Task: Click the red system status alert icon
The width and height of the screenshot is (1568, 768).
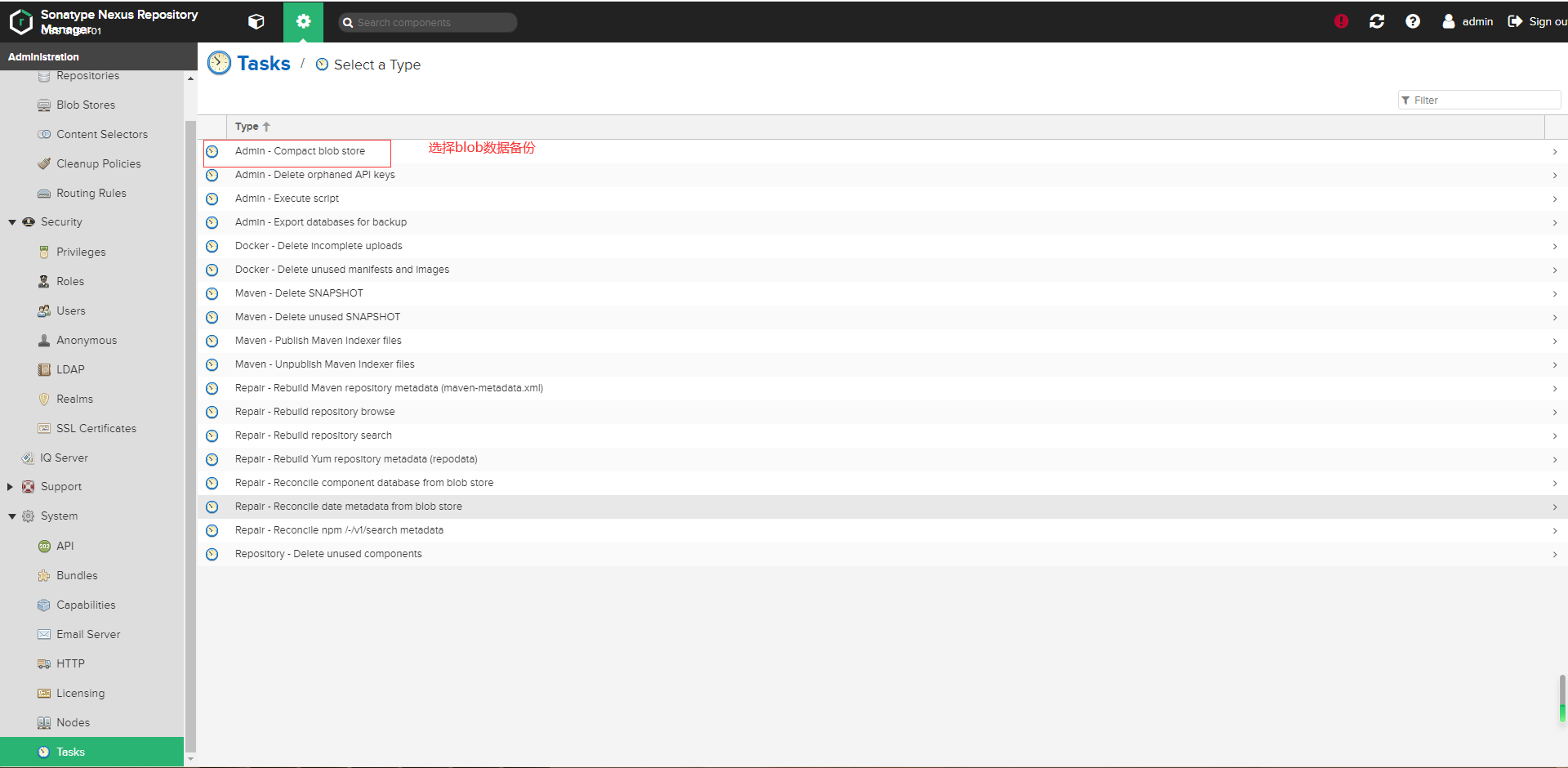Action: coord(1341,21)
